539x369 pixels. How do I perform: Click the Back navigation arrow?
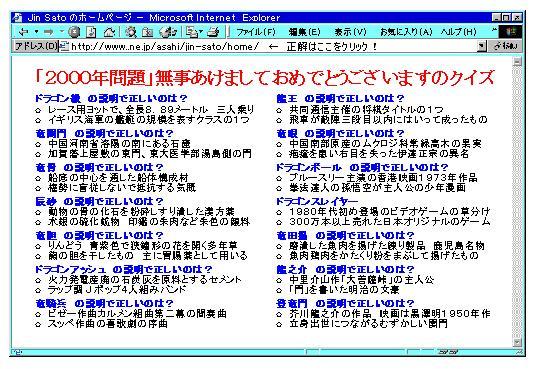point(23,32)
